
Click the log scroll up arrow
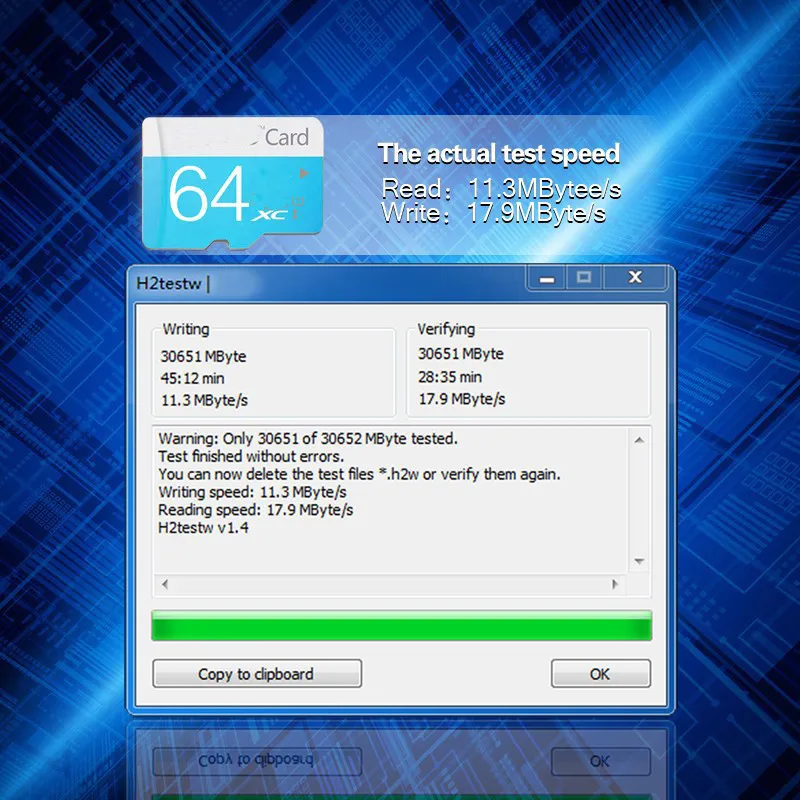click(639, 440)
